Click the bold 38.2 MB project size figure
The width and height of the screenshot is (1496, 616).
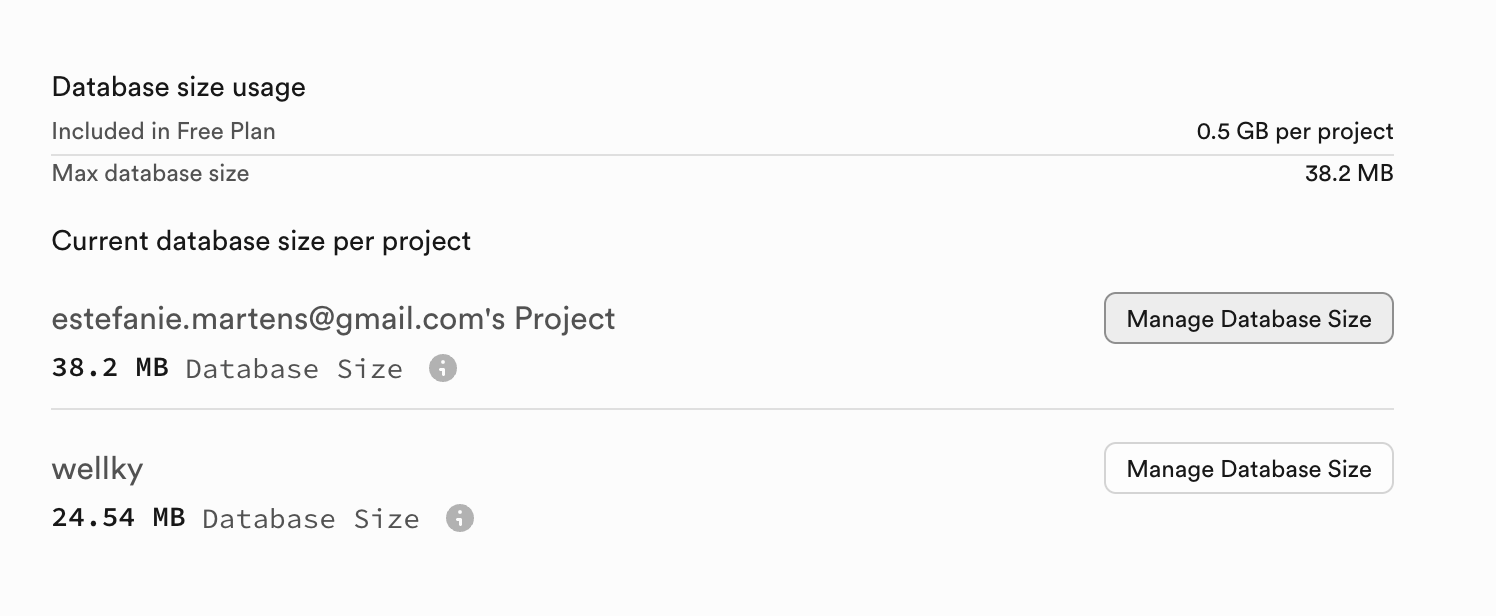coord(110,368)
